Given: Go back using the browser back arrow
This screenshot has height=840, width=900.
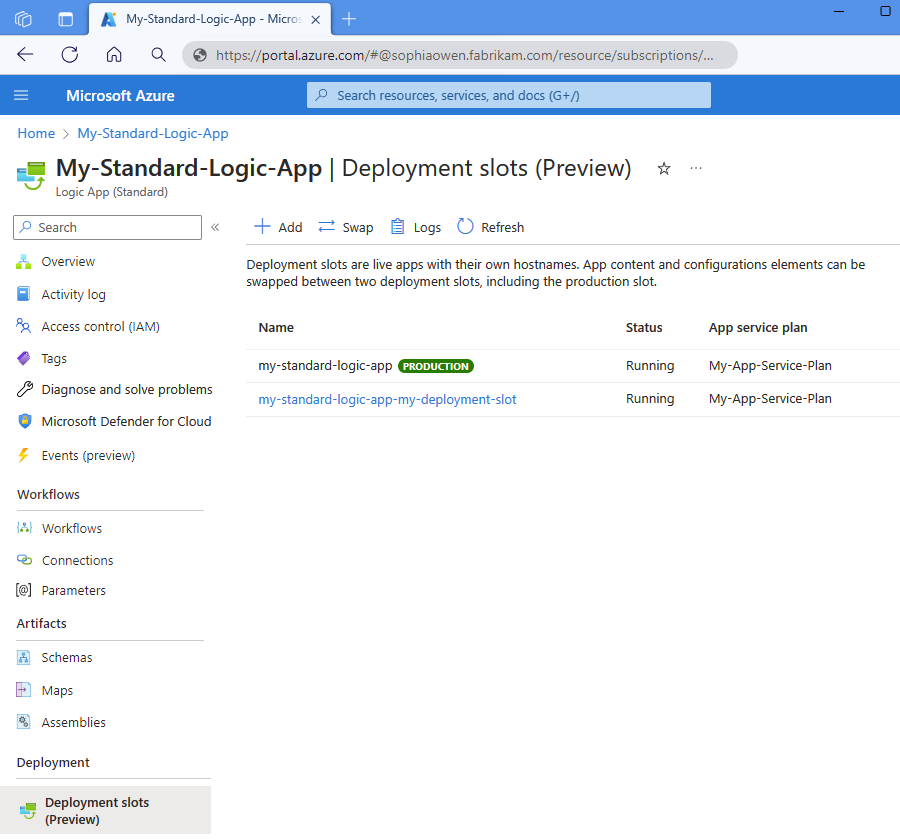Looking at the screenshot, I should pyautogui.click(x=25, y=55).
